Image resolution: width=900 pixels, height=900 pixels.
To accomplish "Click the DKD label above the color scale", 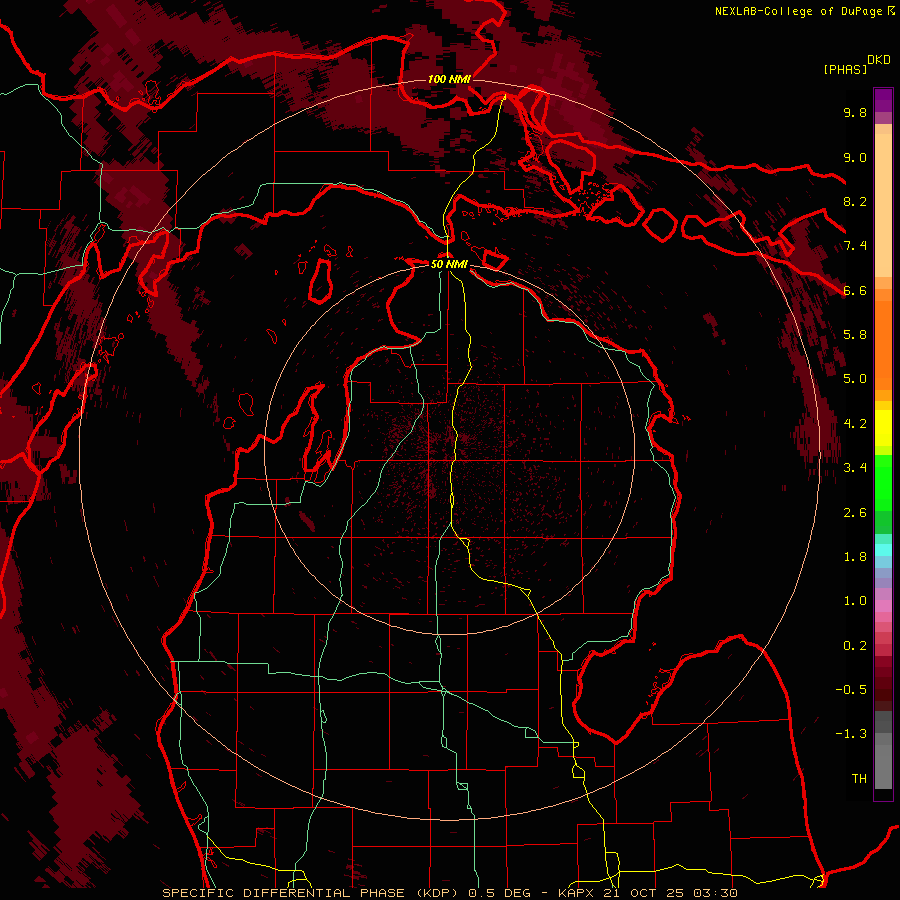I will click(x=878, y=60).
